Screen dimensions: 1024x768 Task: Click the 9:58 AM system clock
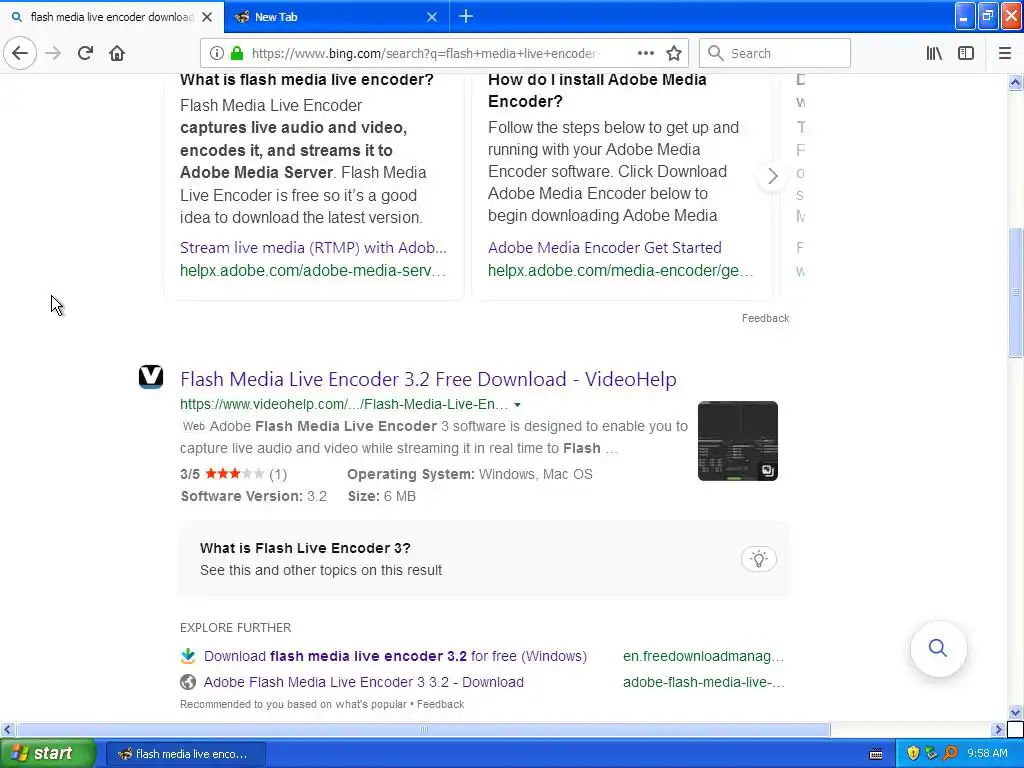click(987, 754)
